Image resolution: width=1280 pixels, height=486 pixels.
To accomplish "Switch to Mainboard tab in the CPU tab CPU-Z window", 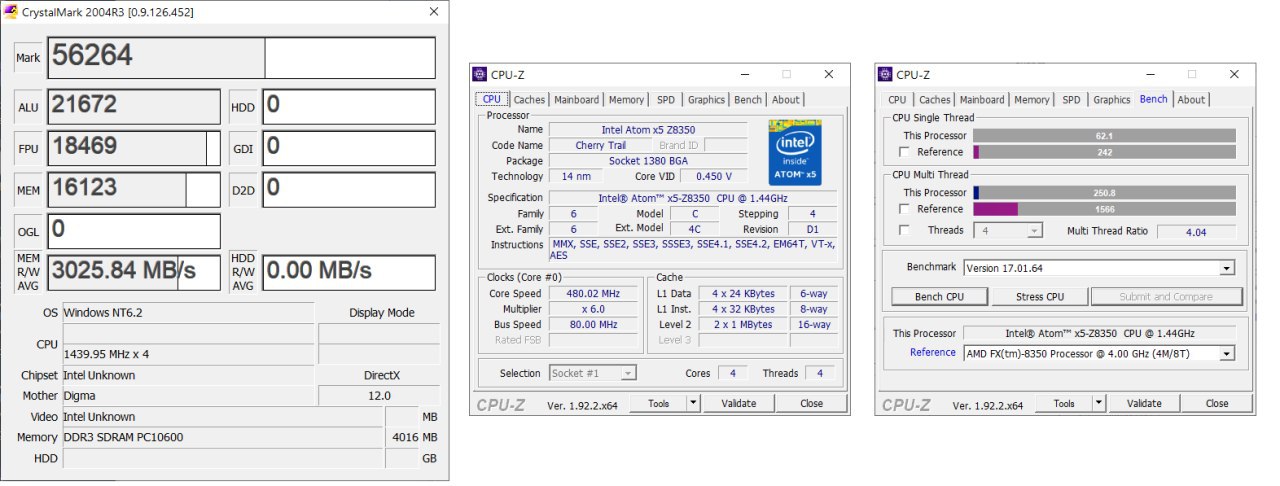I will click(576, 100).
